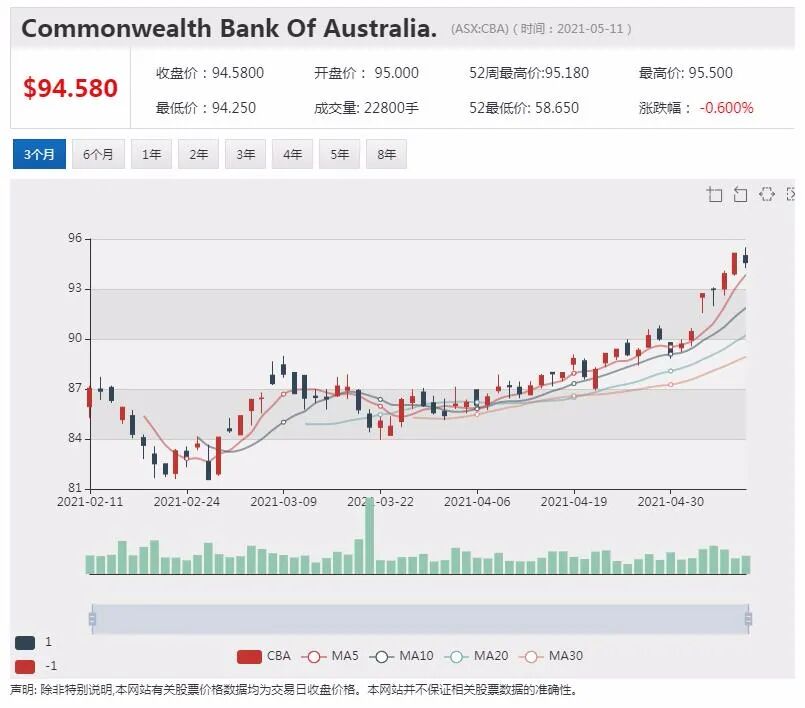Toggle the MA5 line in legend

330,656
